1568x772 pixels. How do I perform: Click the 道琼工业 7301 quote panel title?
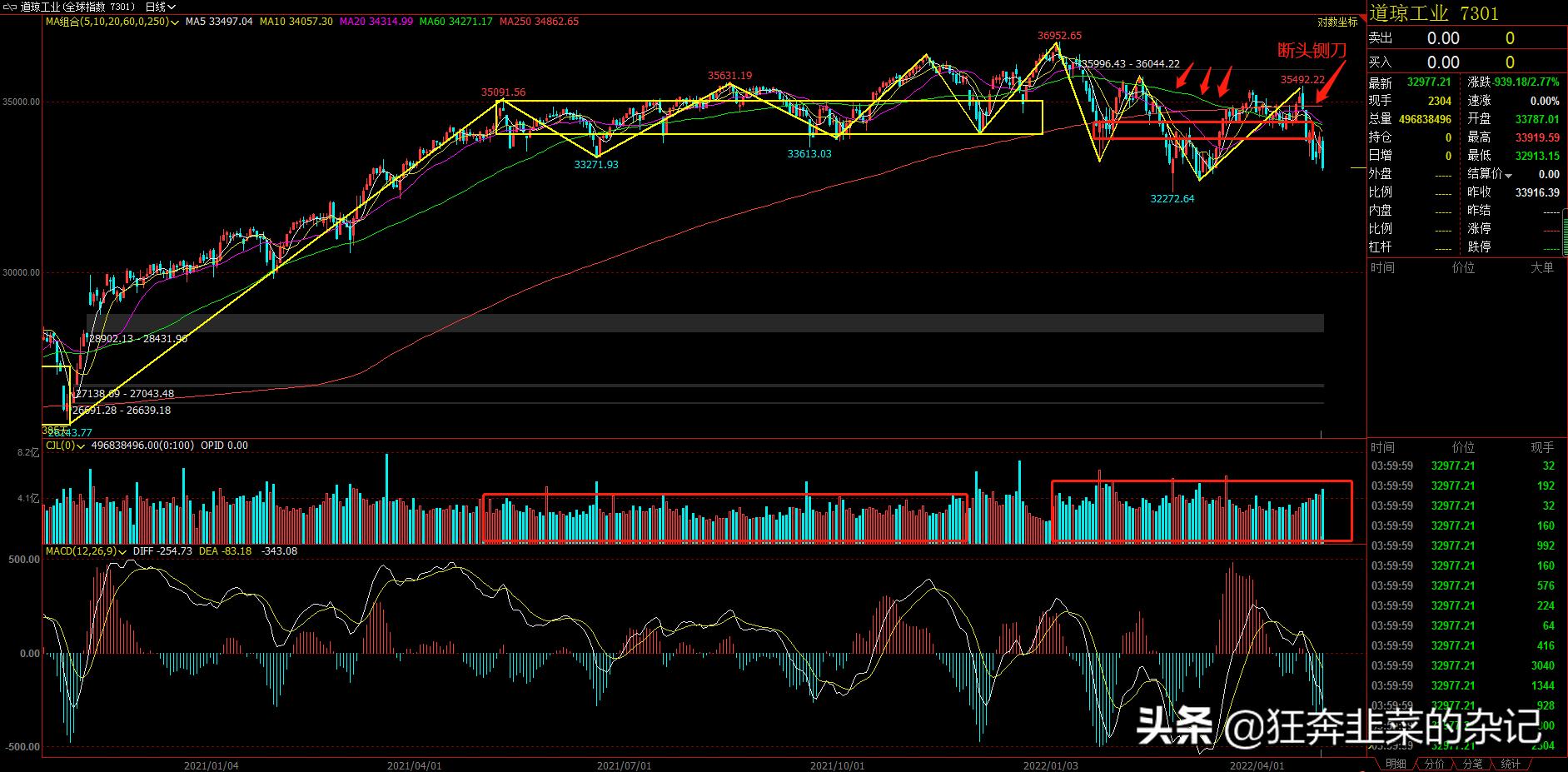tap(1434, 13)
